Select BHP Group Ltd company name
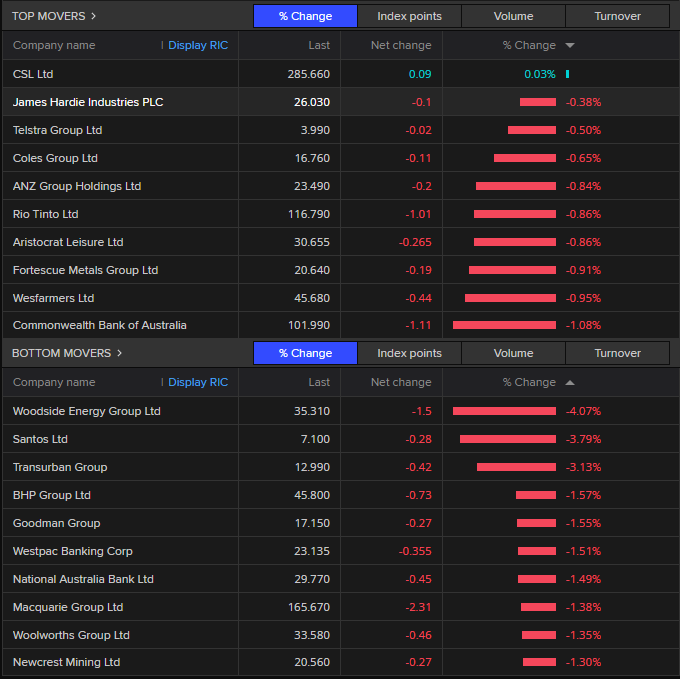 pyautogui.click(x=52, y=495)
